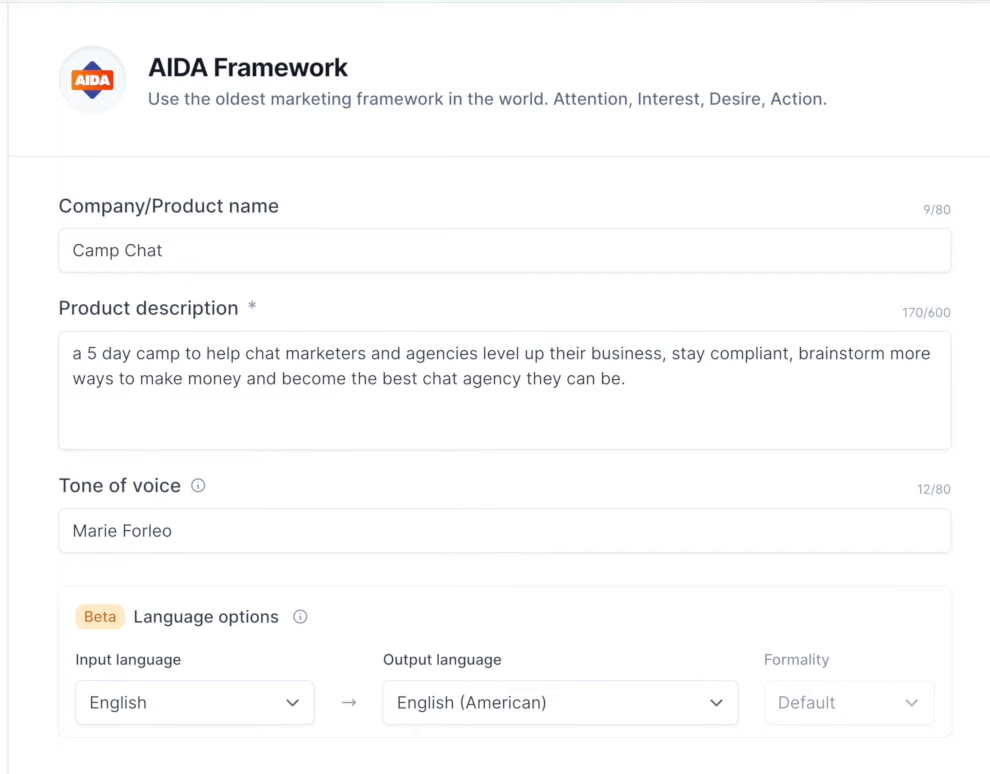Click the Input language label

128,660
